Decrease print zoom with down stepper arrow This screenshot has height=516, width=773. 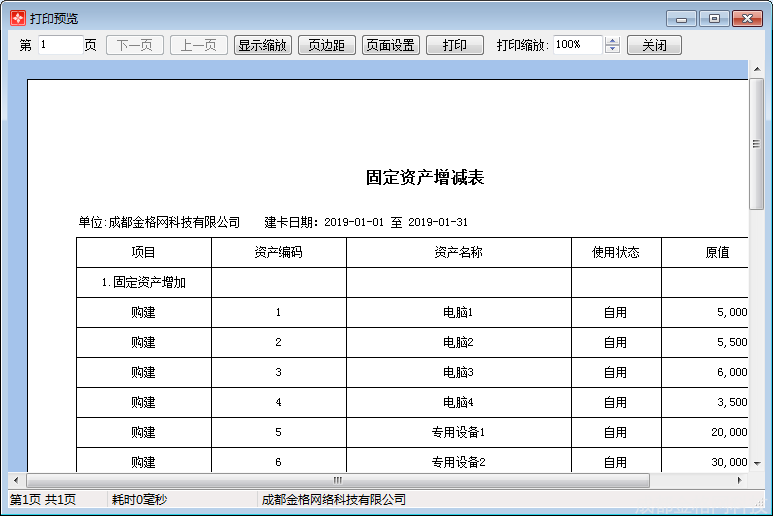tap(613, 50)
